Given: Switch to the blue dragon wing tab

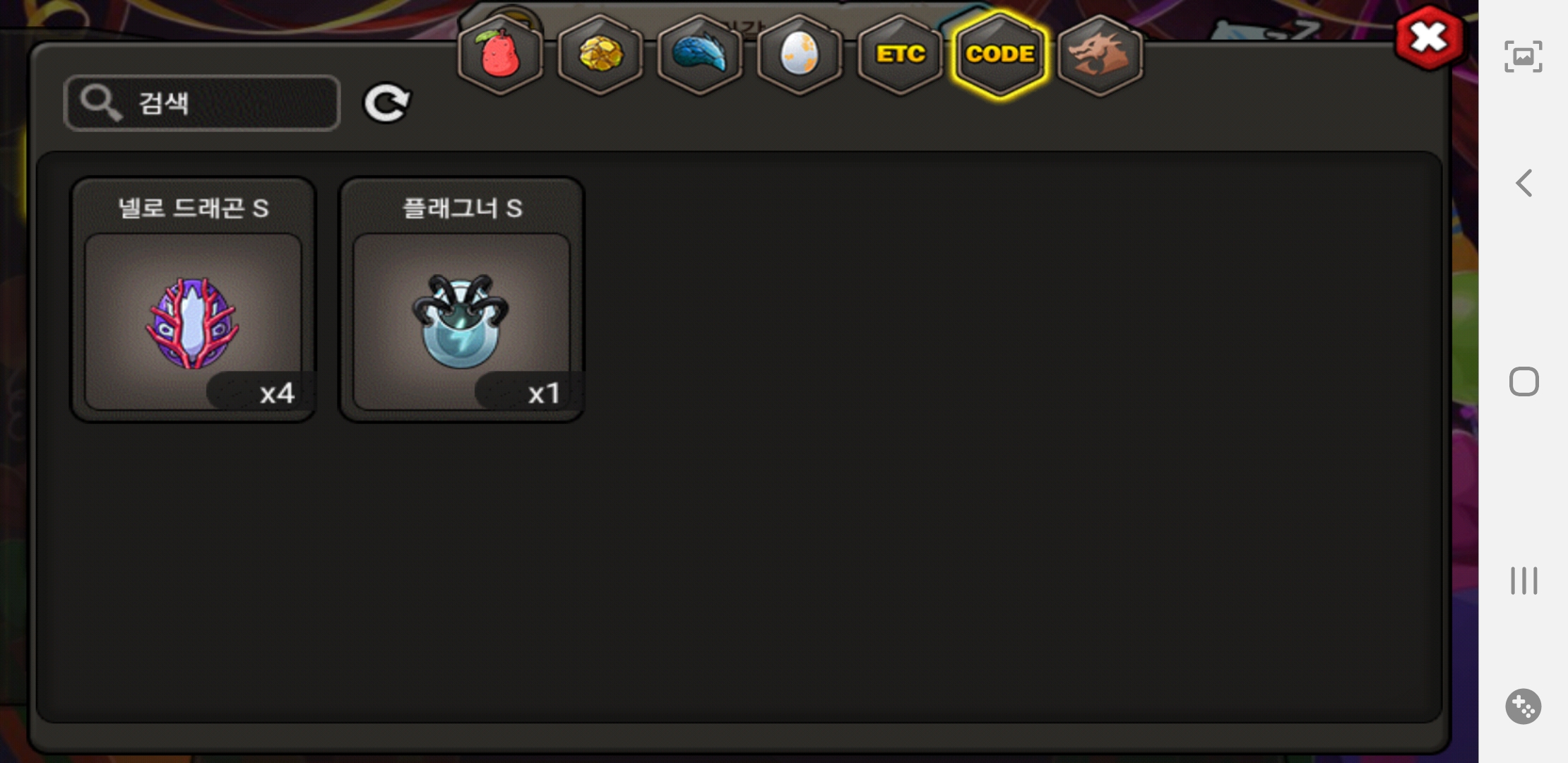Looking at the screenshot, I should 700,54.
